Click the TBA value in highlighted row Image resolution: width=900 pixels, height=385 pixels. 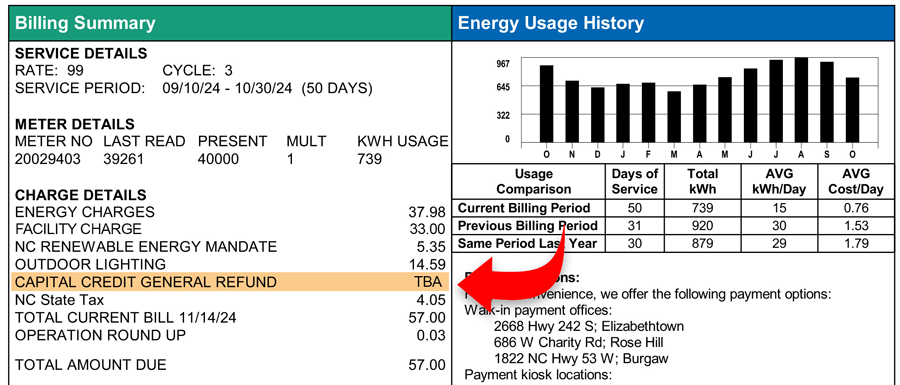[x=429, y=282]
